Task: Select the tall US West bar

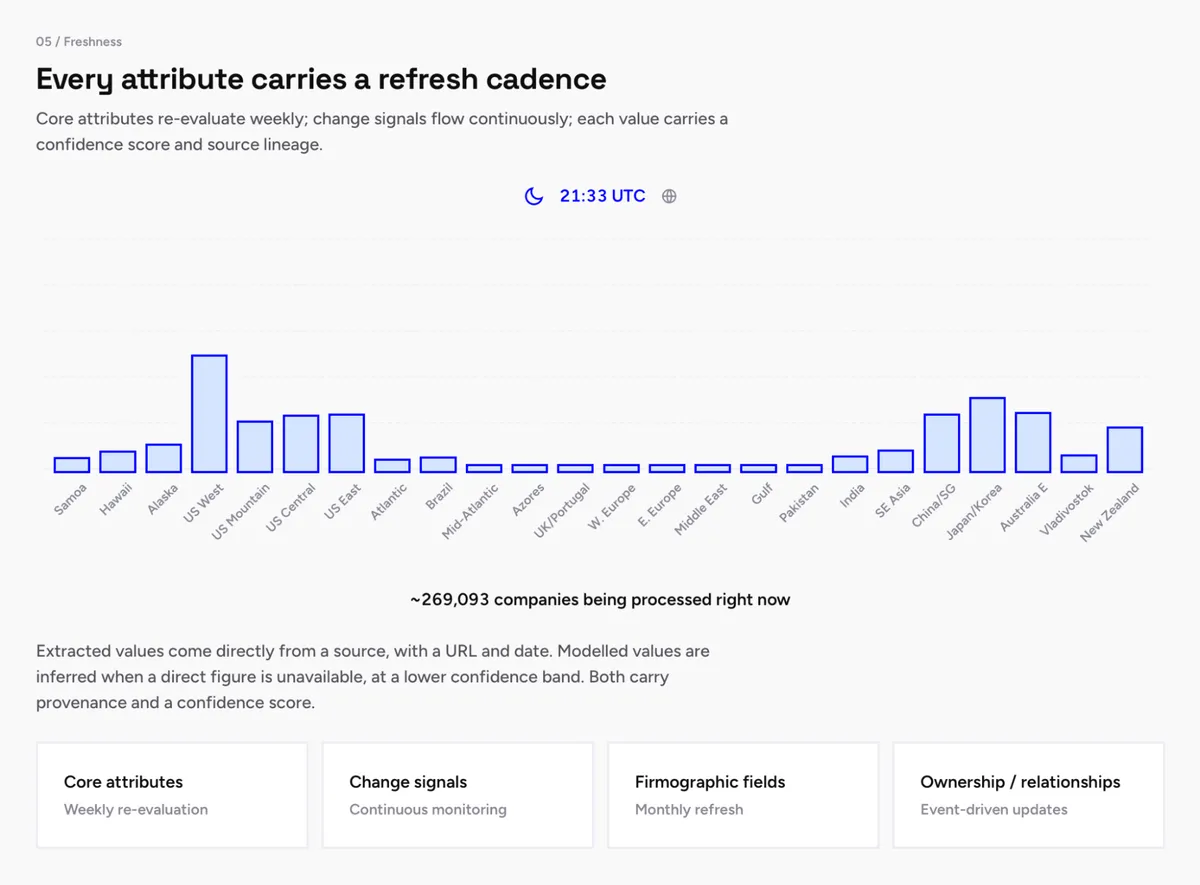Action: (209, 414)
